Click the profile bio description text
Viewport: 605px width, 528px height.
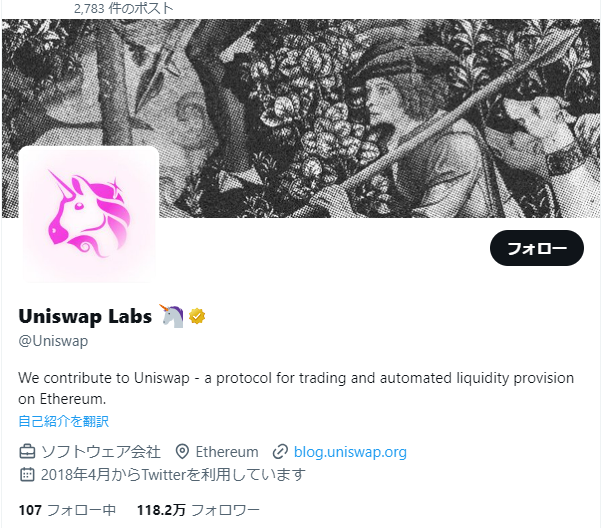click(296, 388)
